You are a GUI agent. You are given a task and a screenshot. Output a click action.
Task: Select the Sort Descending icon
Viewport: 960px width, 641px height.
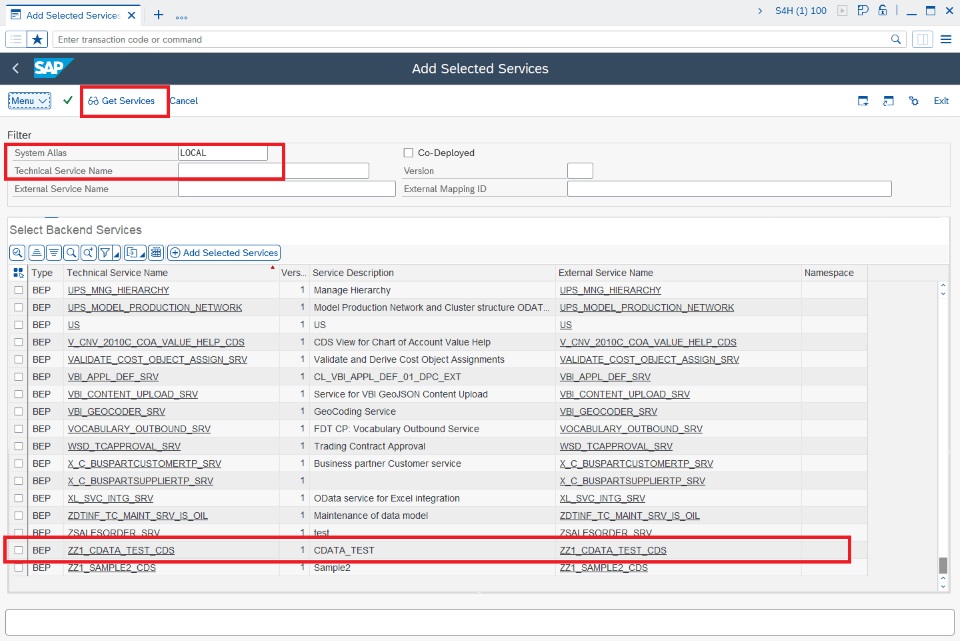click(53, 252)
